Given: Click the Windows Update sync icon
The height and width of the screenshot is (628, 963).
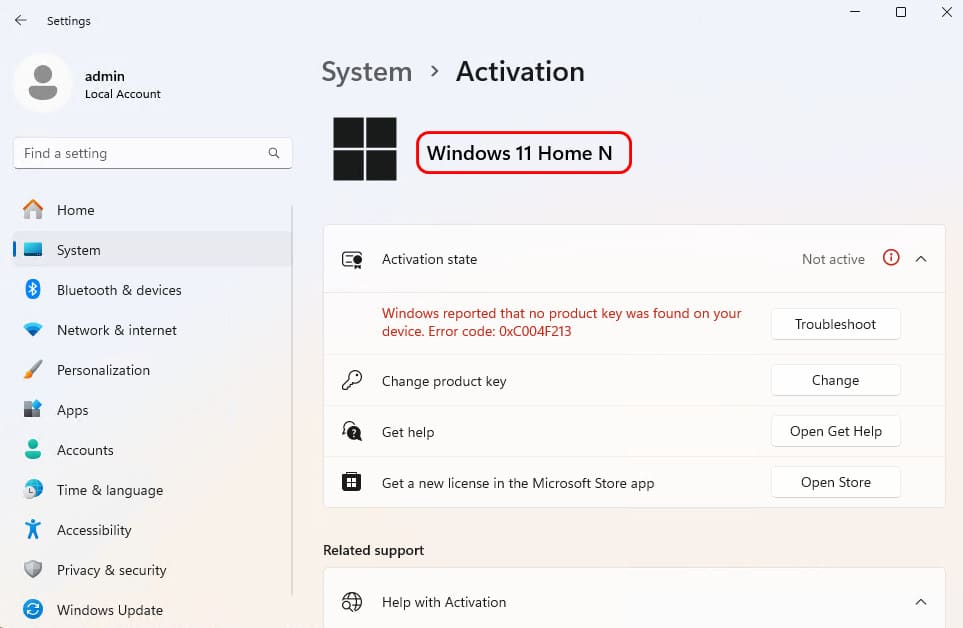Looking at the screenshot, I should (x=33, y=610).
